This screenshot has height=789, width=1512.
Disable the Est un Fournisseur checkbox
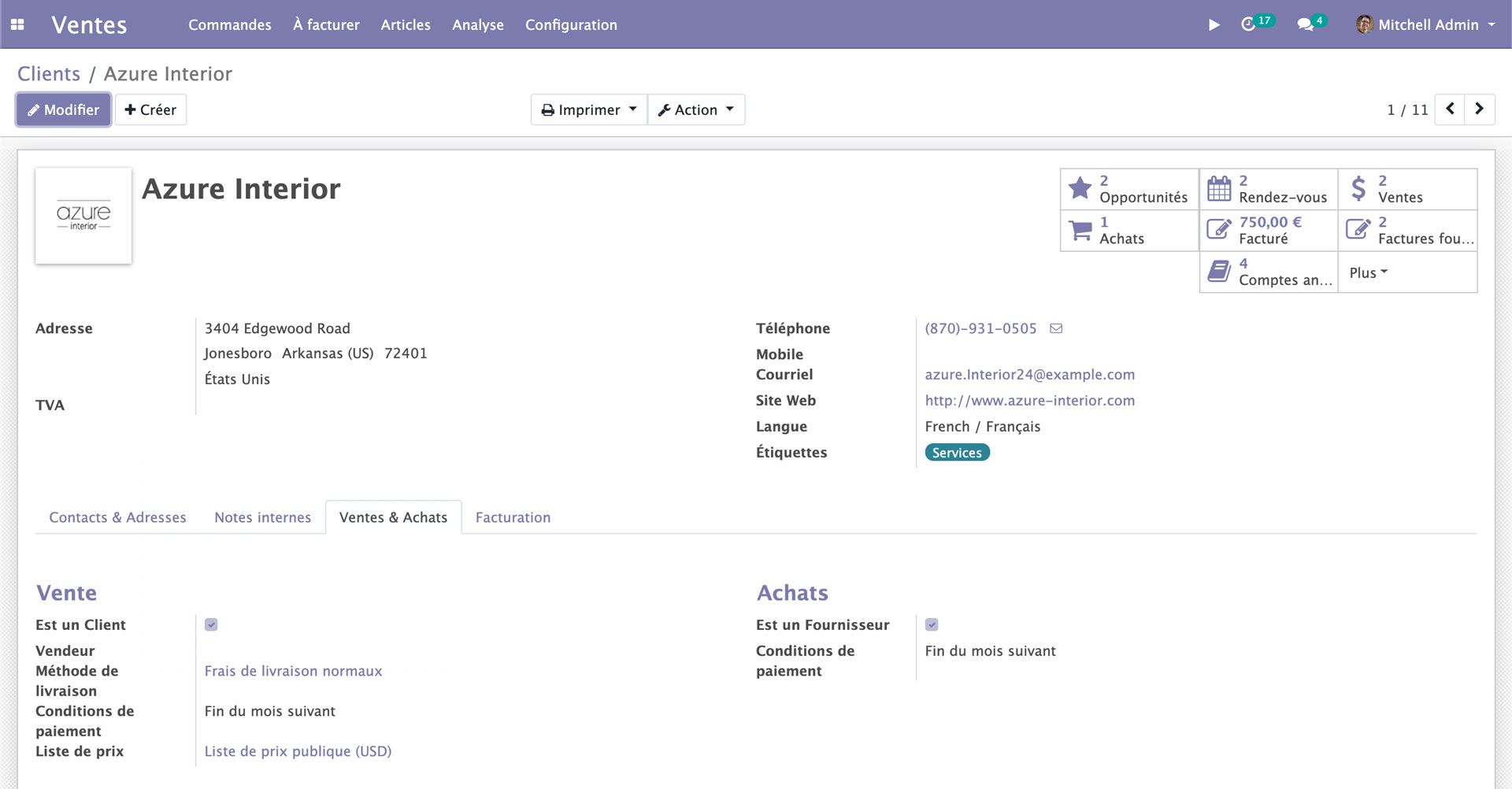pos(932,624)
